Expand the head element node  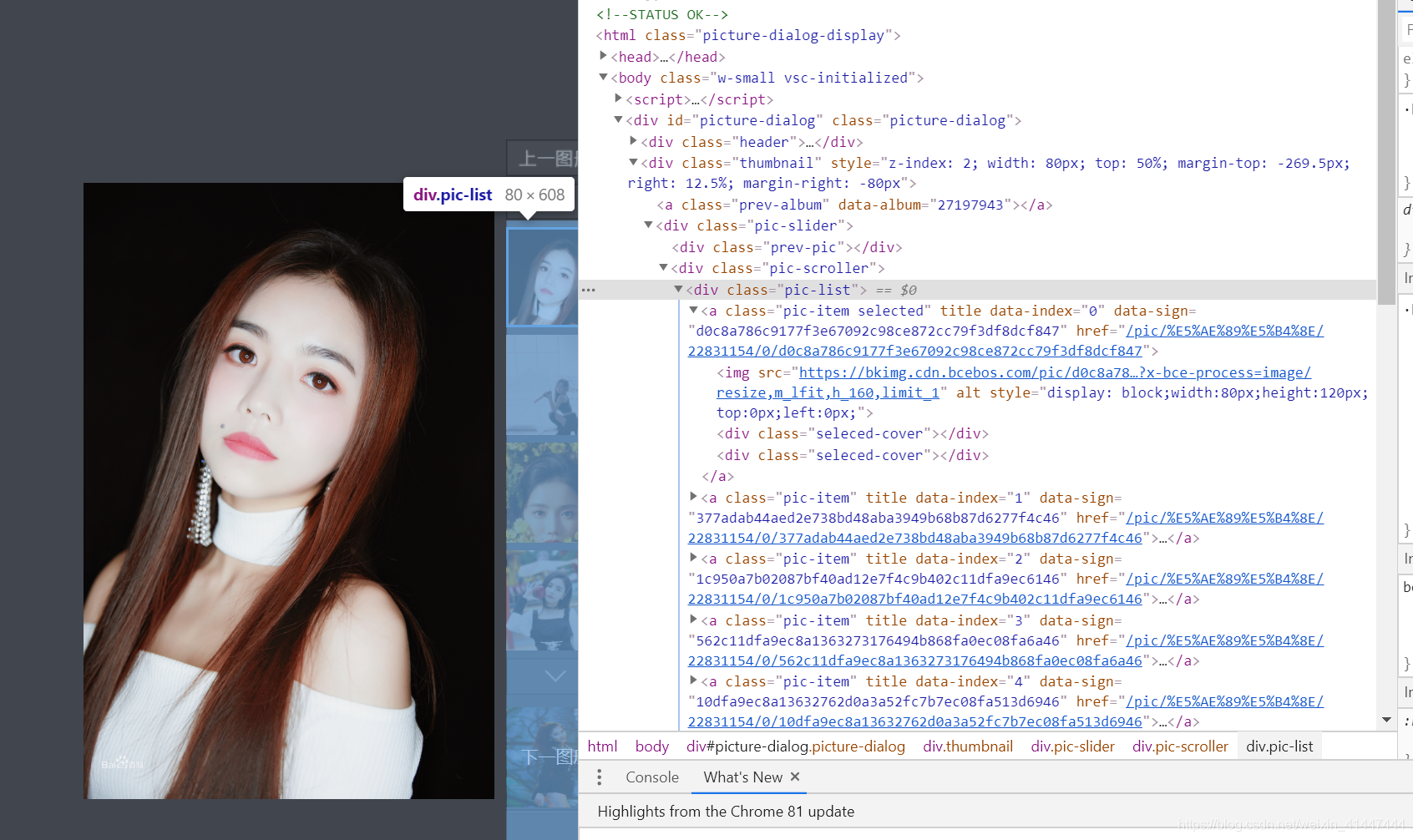click(603, 56)
